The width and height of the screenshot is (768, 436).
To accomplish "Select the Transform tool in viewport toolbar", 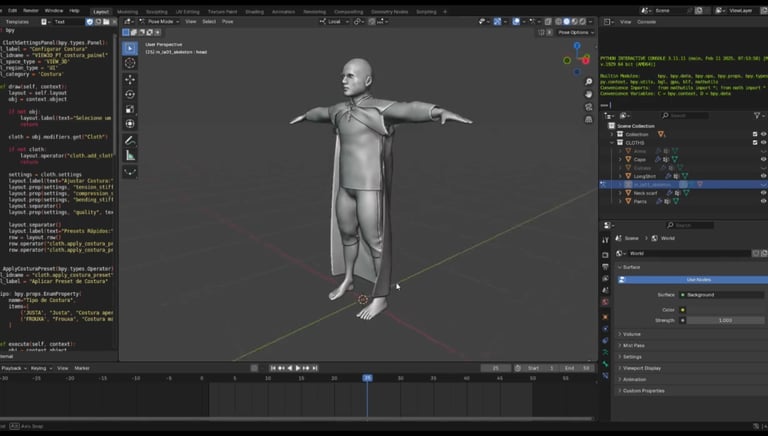I will pos(130,123).
